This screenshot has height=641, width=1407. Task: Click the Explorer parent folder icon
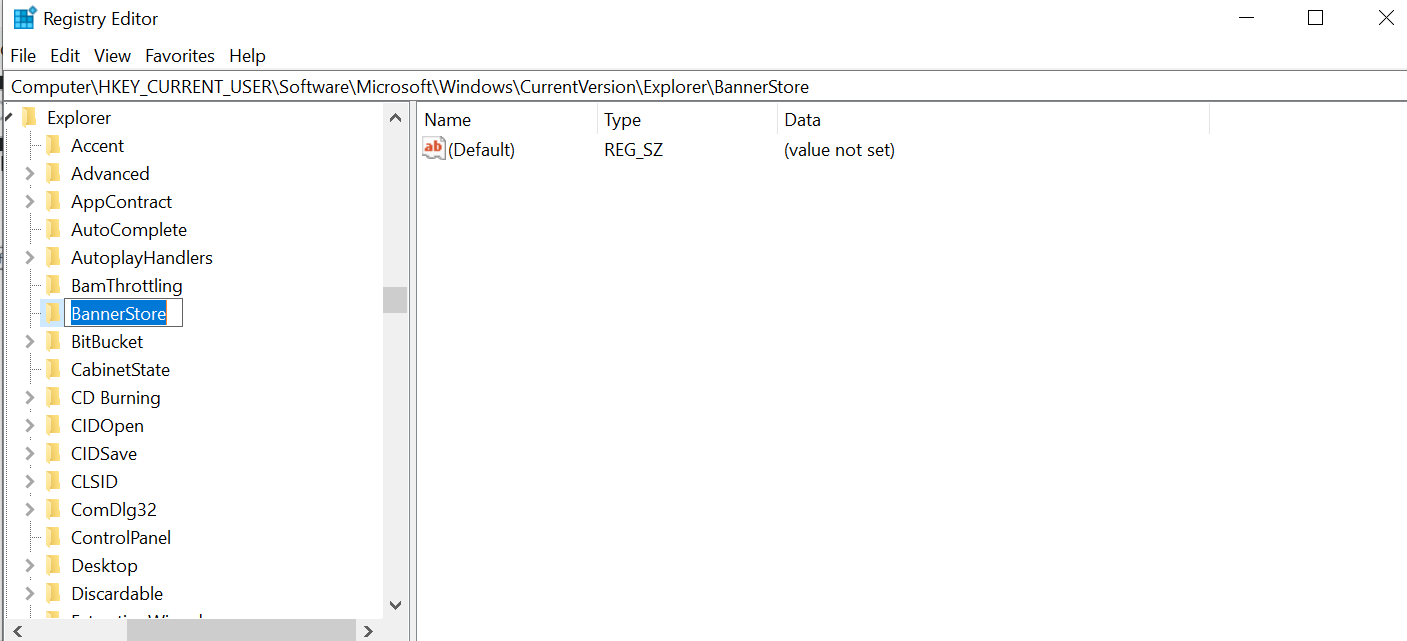(30, 118)
